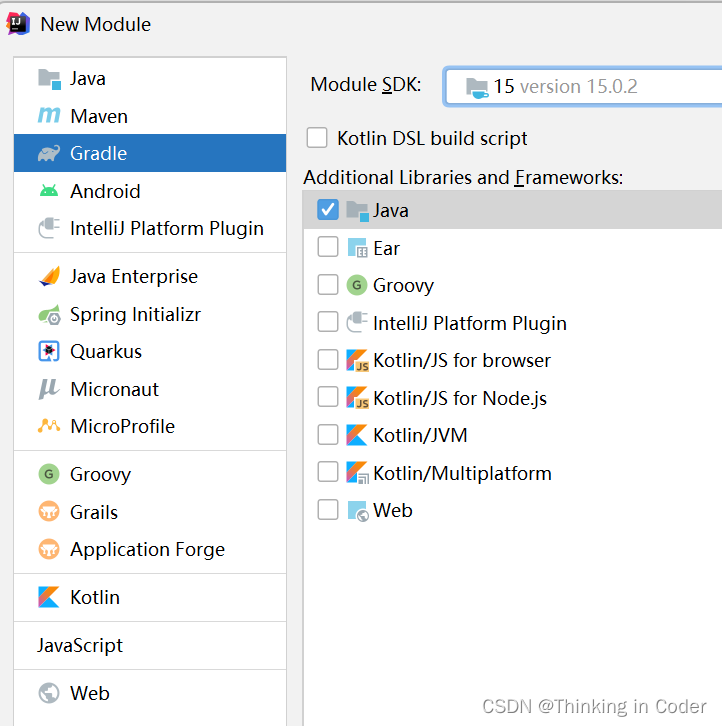The height and width of the screenshot is (726, 722).
Task: Click the Java Enterprise icon
Action: [x=49, y=276]
